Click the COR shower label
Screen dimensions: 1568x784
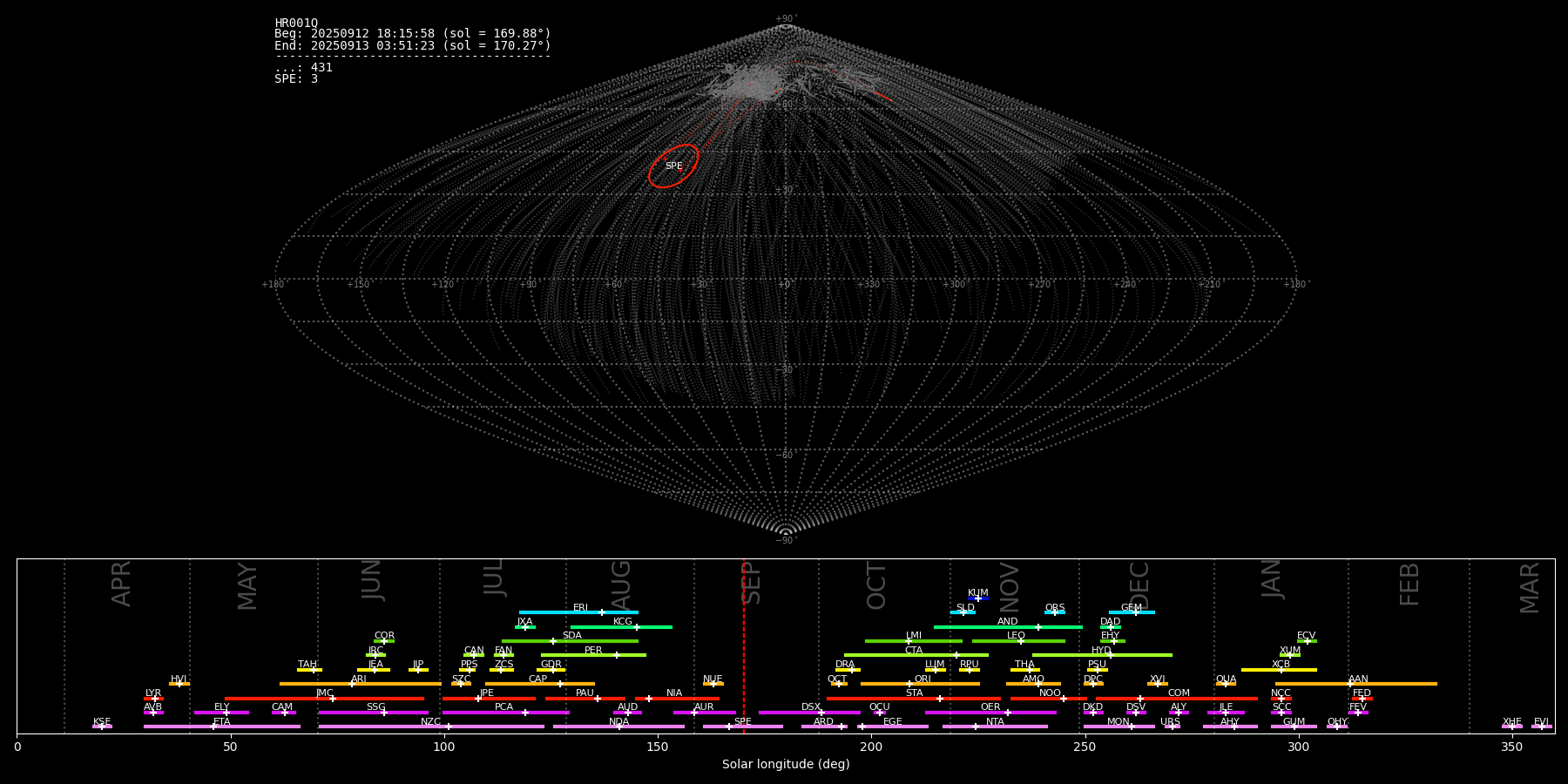pos(384,635)
